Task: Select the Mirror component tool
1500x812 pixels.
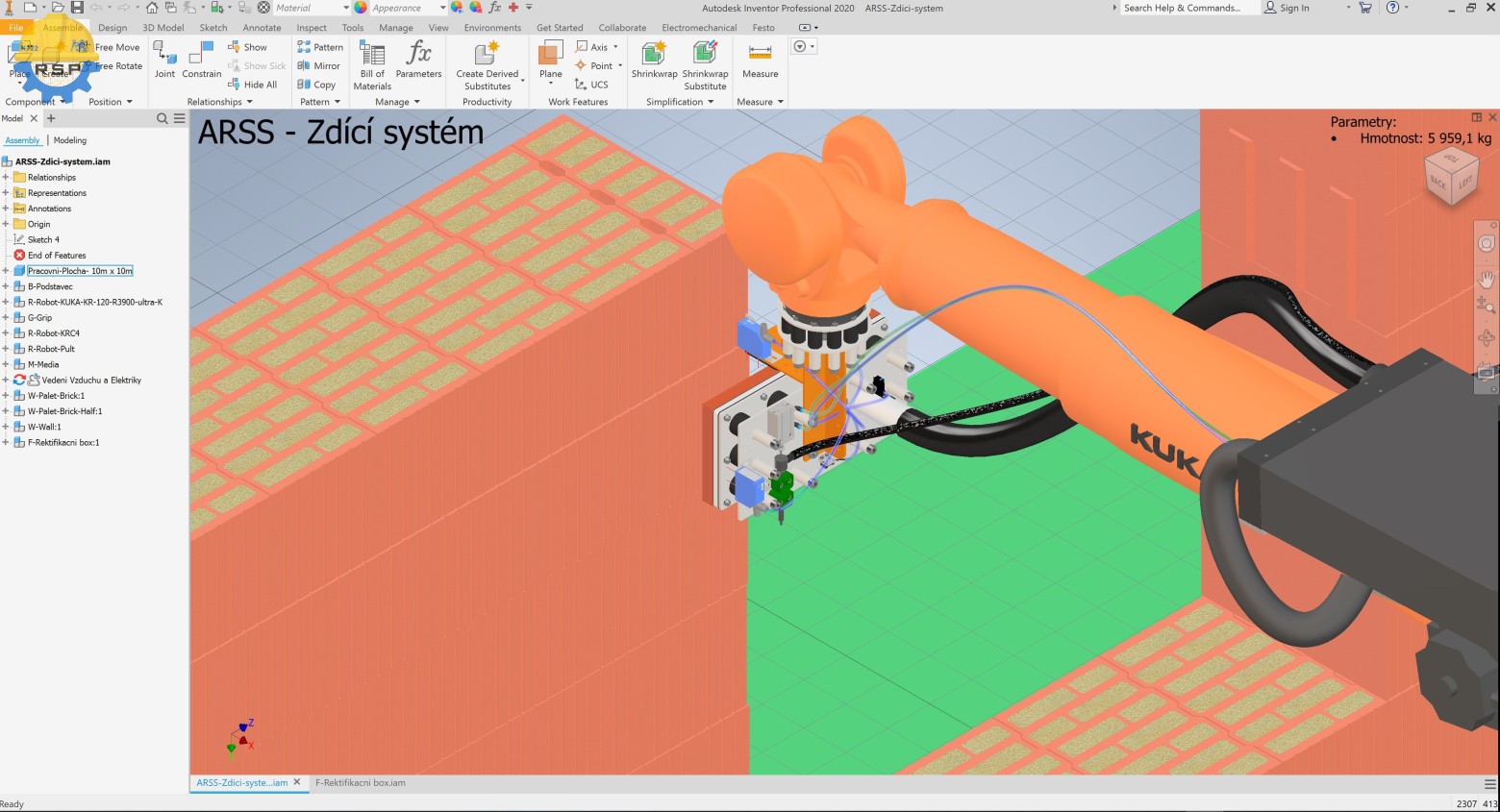Action: click(x=319, y=66)
